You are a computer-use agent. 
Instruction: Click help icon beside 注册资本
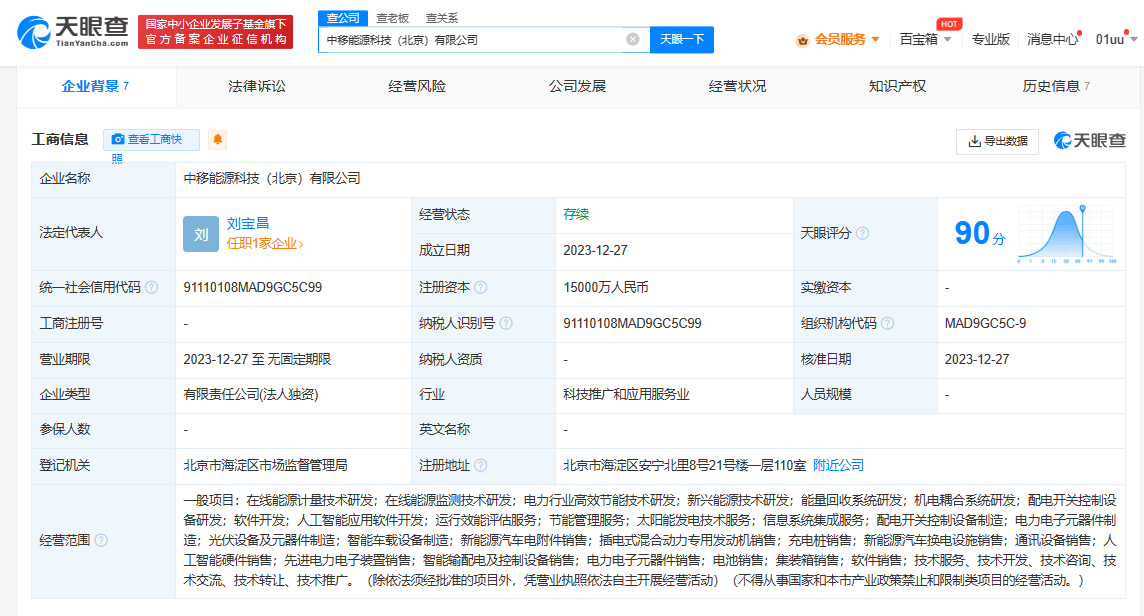pyautogui.click(x=481, y=288)
